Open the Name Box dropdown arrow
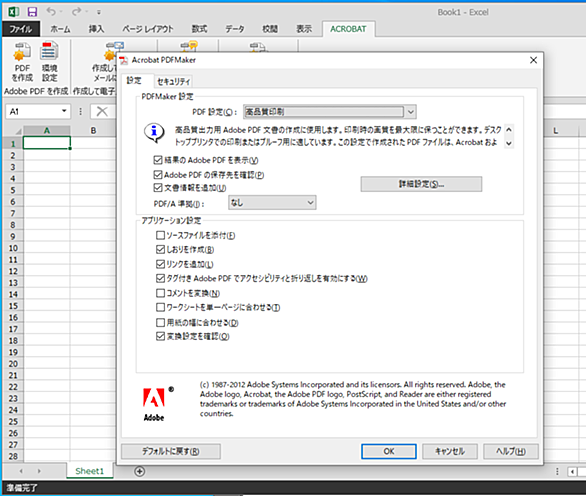Image resolution: width=586 pixels, height=496 pixels. pyautogui.click(x=64, y=111)
